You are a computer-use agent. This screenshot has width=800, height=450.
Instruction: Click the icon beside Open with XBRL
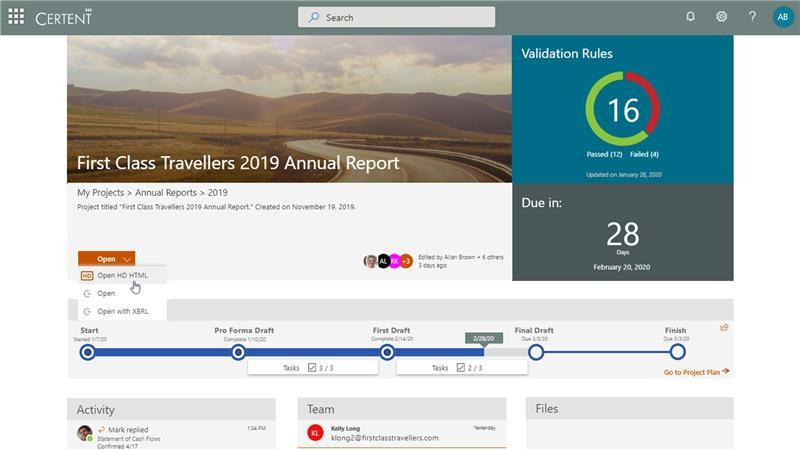[x=87, y=311]
